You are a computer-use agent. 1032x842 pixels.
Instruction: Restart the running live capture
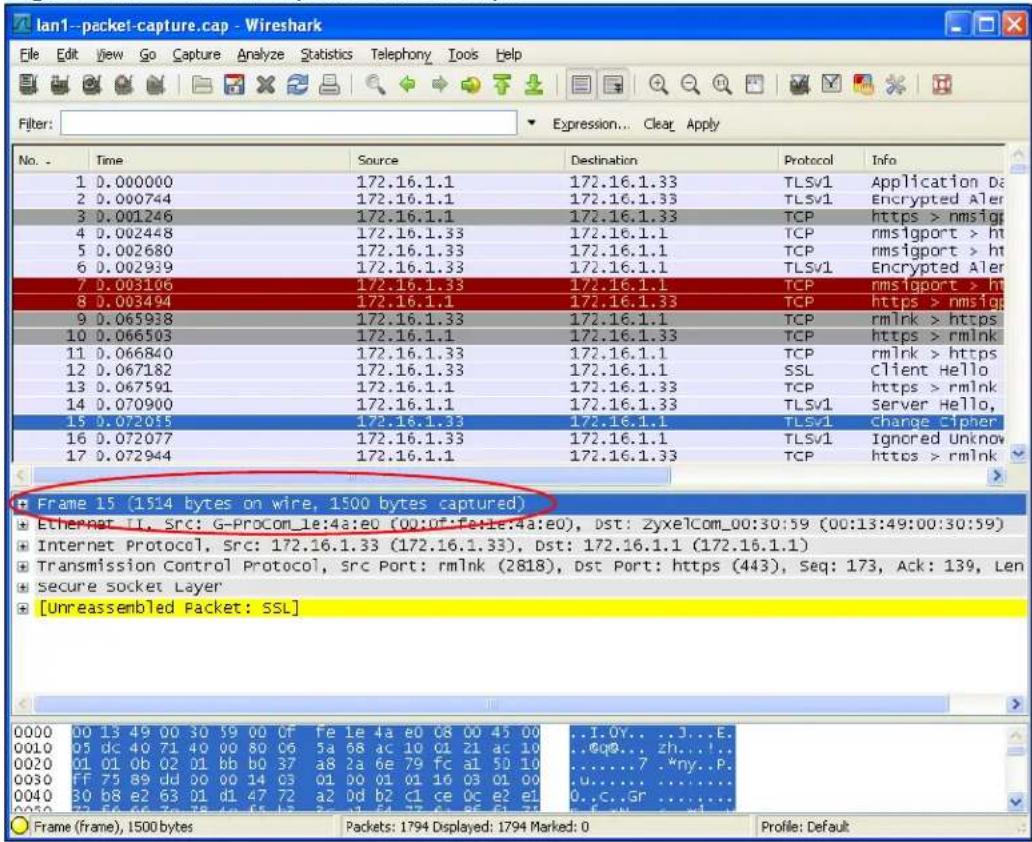pyautogui.click(x=155, y=85)
